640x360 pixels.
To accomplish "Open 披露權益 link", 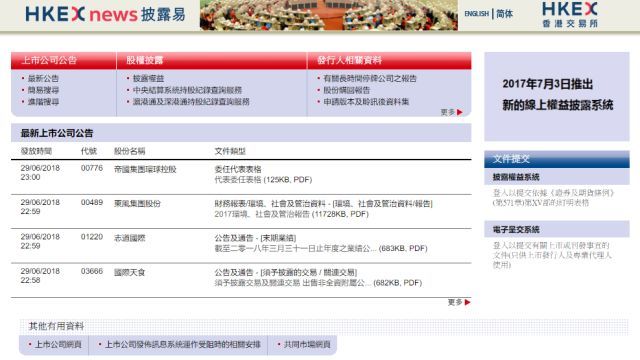I will (x=149, y=78).
